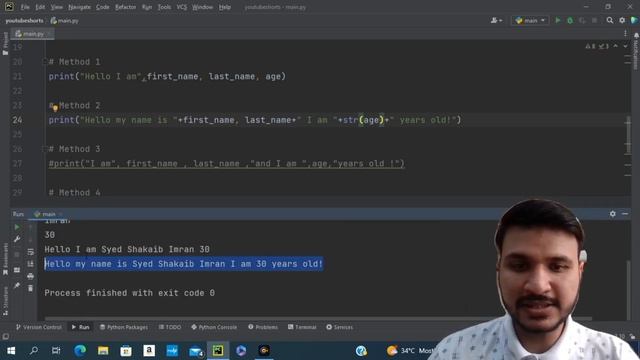Click the main.py breadcrumb in navigation bar
The image size is (640, 360).
click(x=64, y=20)
